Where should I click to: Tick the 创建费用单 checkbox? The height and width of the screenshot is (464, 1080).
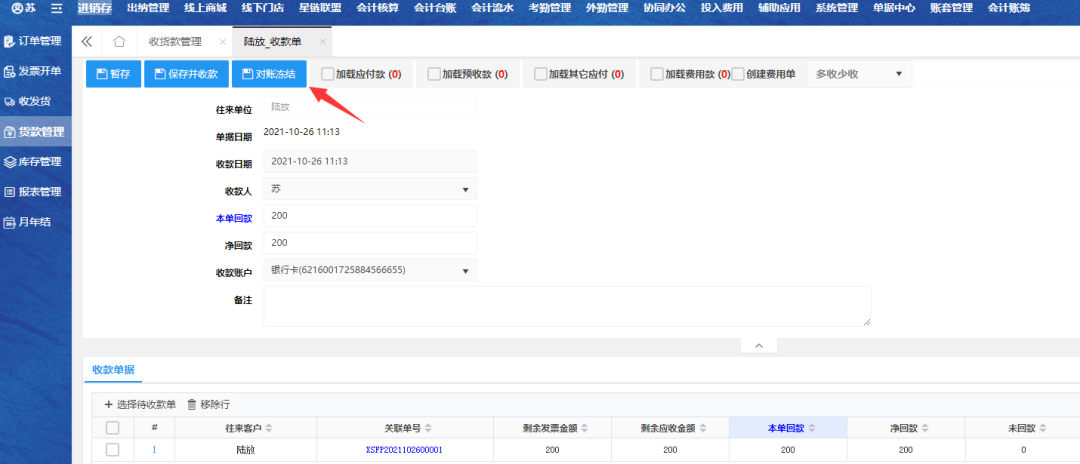(x=739, y=74)
